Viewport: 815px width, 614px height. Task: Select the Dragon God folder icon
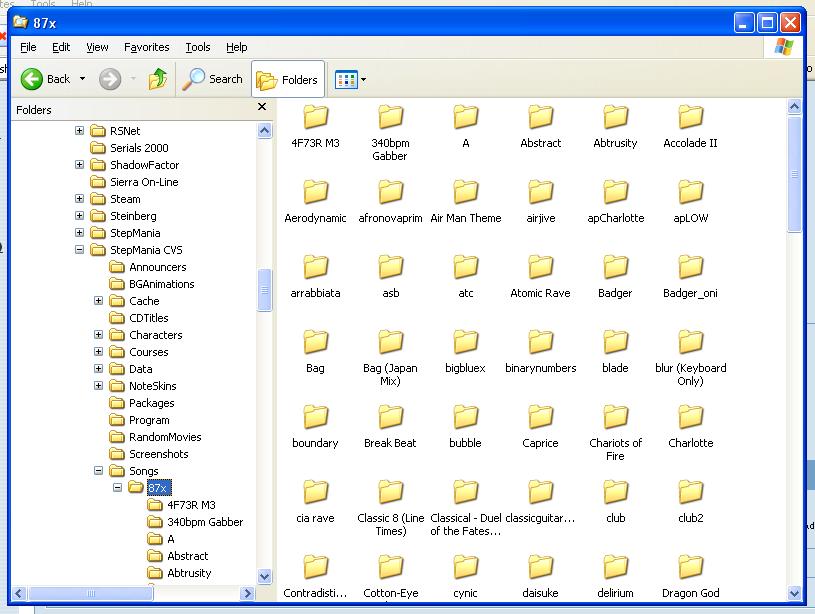pos(690,567)
